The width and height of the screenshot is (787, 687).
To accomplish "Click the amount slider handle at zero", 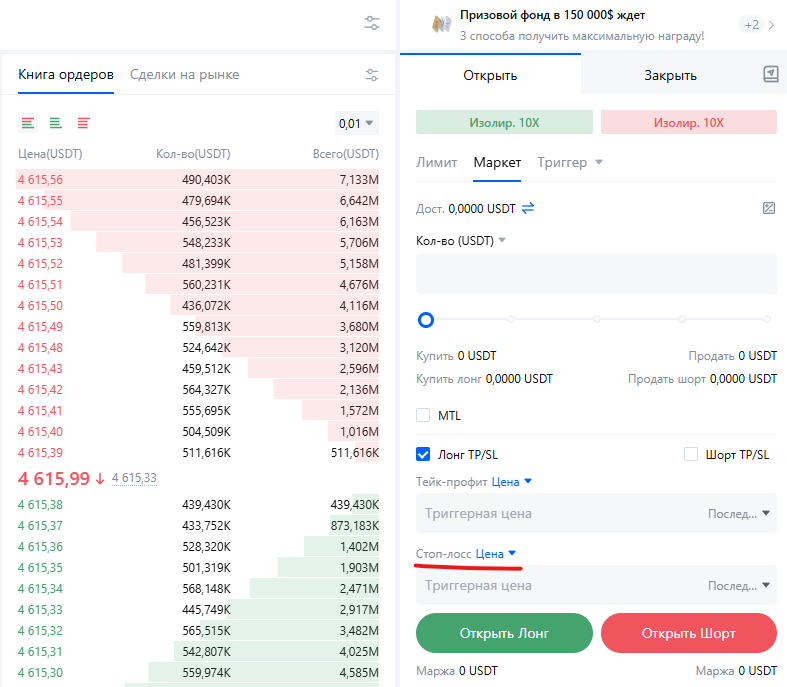I will [x=426, y=320].
